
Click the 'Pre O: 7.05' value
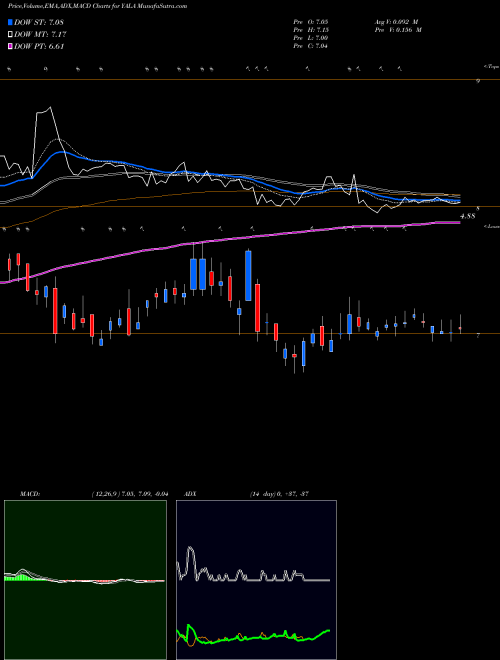[311, 22]
